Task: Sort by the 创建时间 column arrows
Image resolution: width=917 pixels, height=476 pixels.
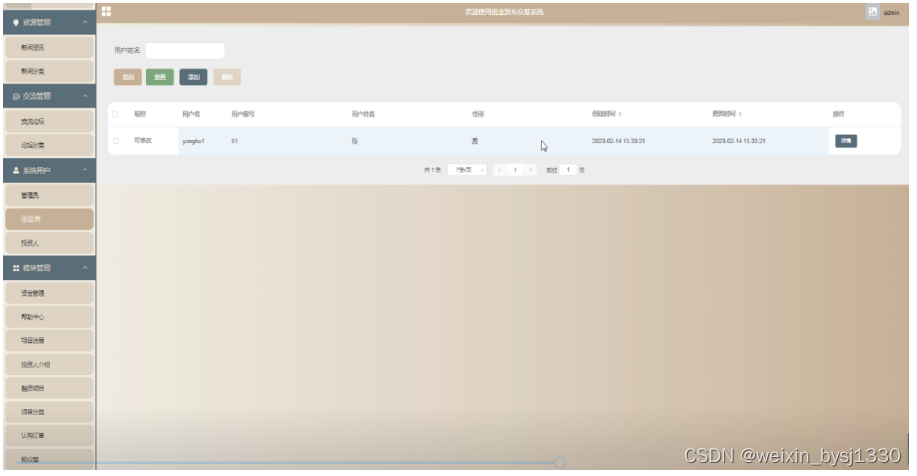Action: coord(619,114)
